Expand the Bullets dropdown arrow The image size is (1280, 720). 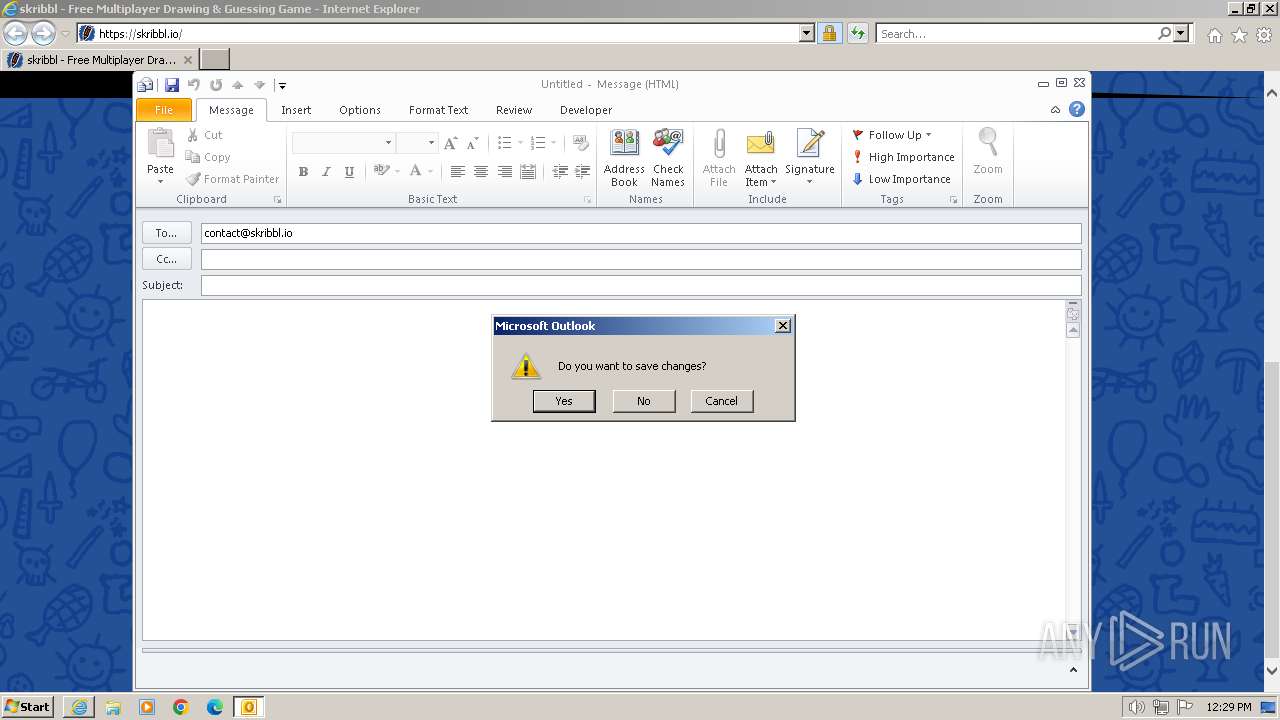pyautogui.click(x=520, y=143)
